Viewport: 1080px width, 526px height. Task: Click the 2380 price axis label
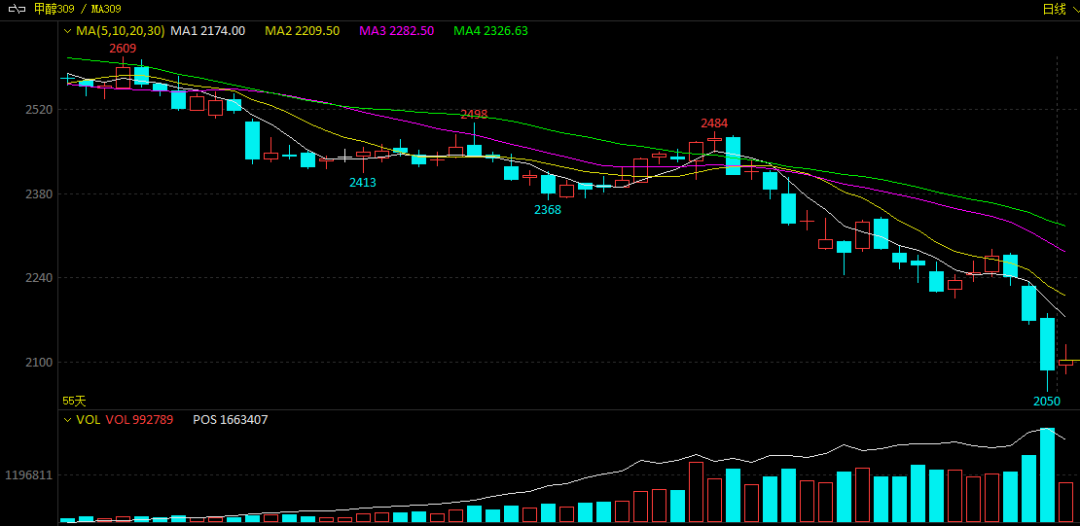[38, 194]
